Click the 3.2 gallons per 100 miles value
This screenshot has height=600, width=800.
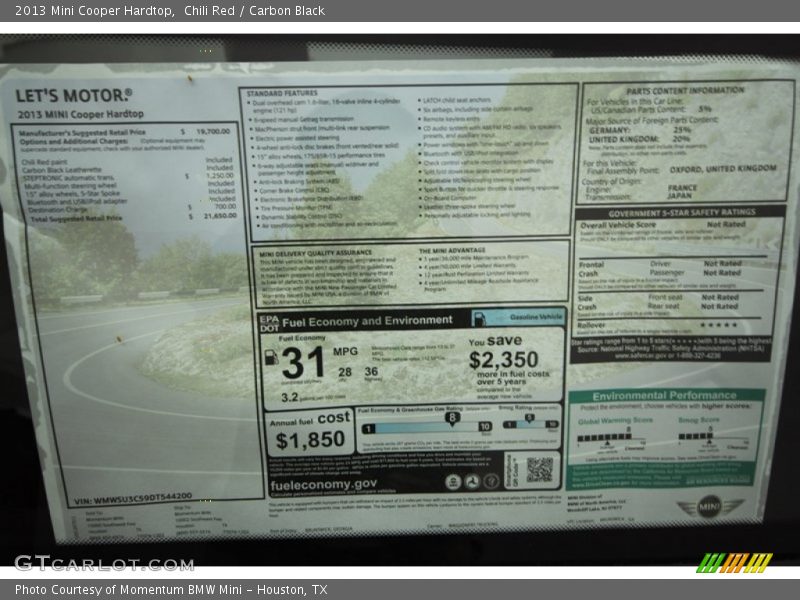[289, 397]
